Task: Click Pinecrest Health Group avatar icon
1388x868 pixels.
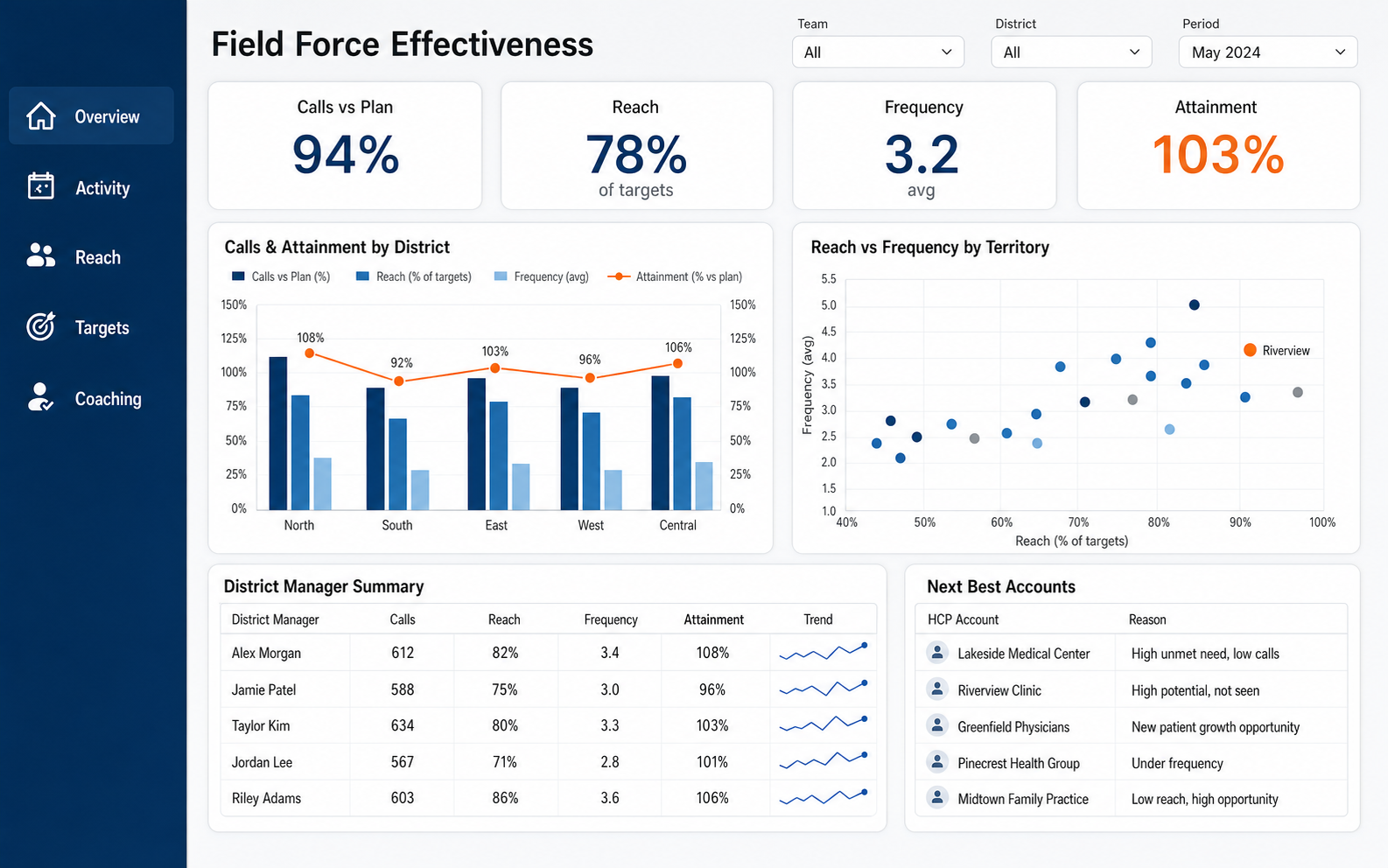Action: pos(937,762)
